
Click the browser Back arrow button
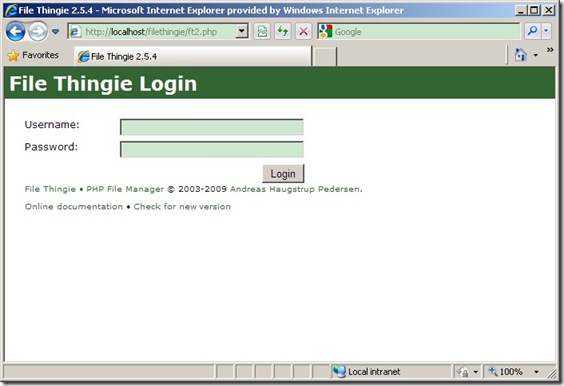pos(15,32)
